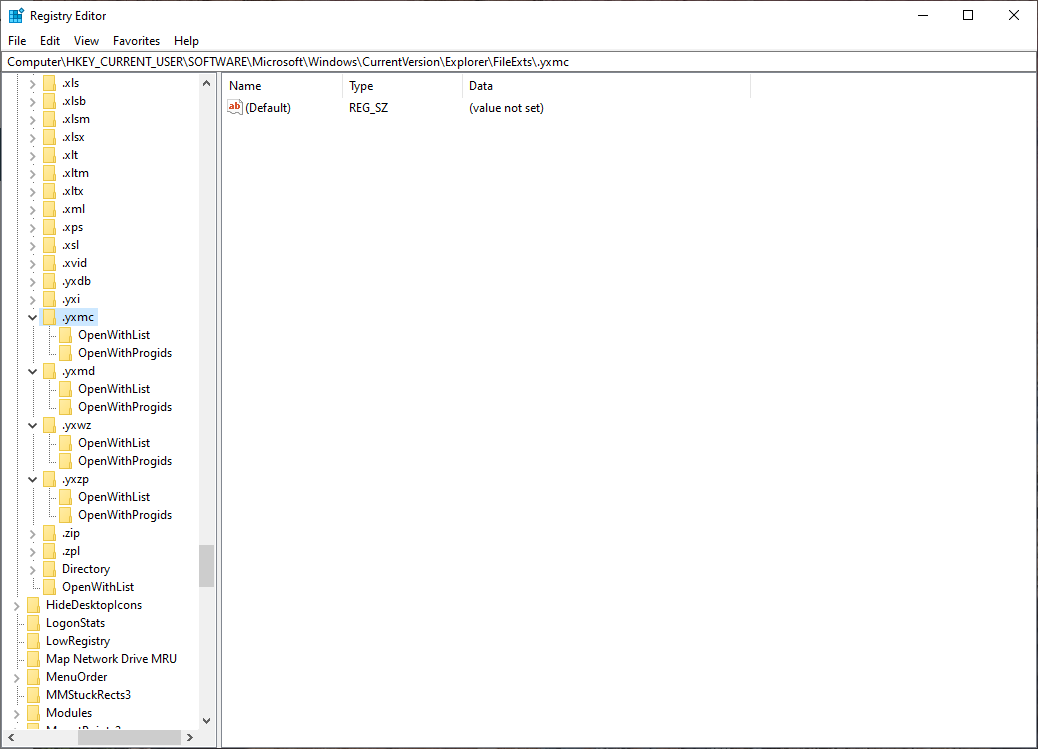1038x749 pixels.
Task: Expand the .zip key
Action: pos(32,532)
